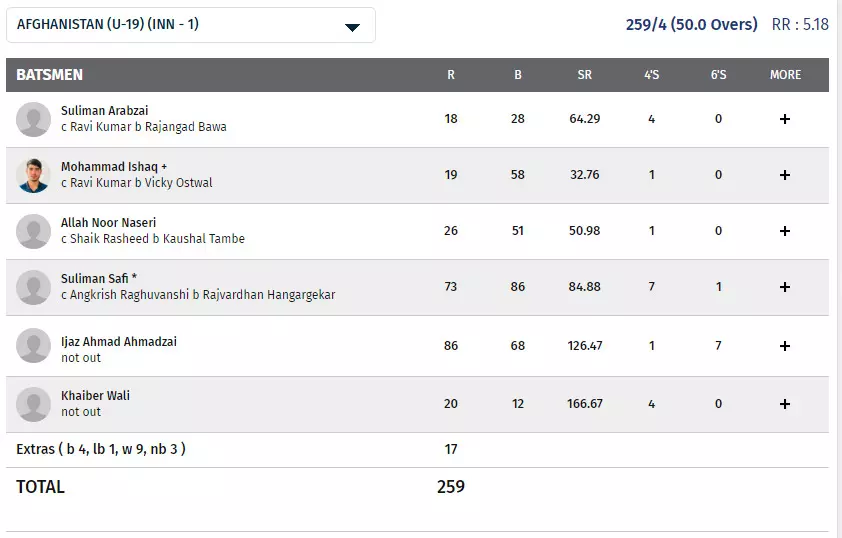Click Suliman Safi's avatar icon
The width and height of the screenshot is (842, 538).
pyautogui.click(x=33, y=288)
